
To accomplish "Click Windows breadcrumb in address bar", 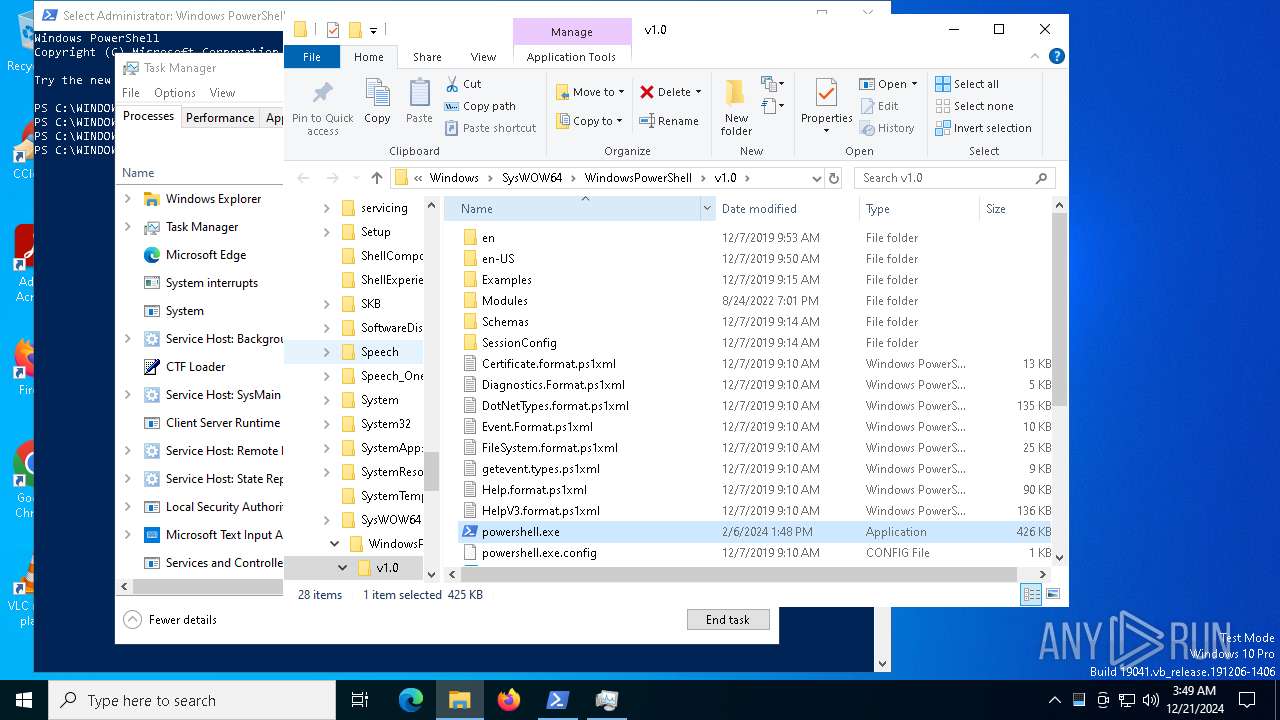I will [455, 178].
